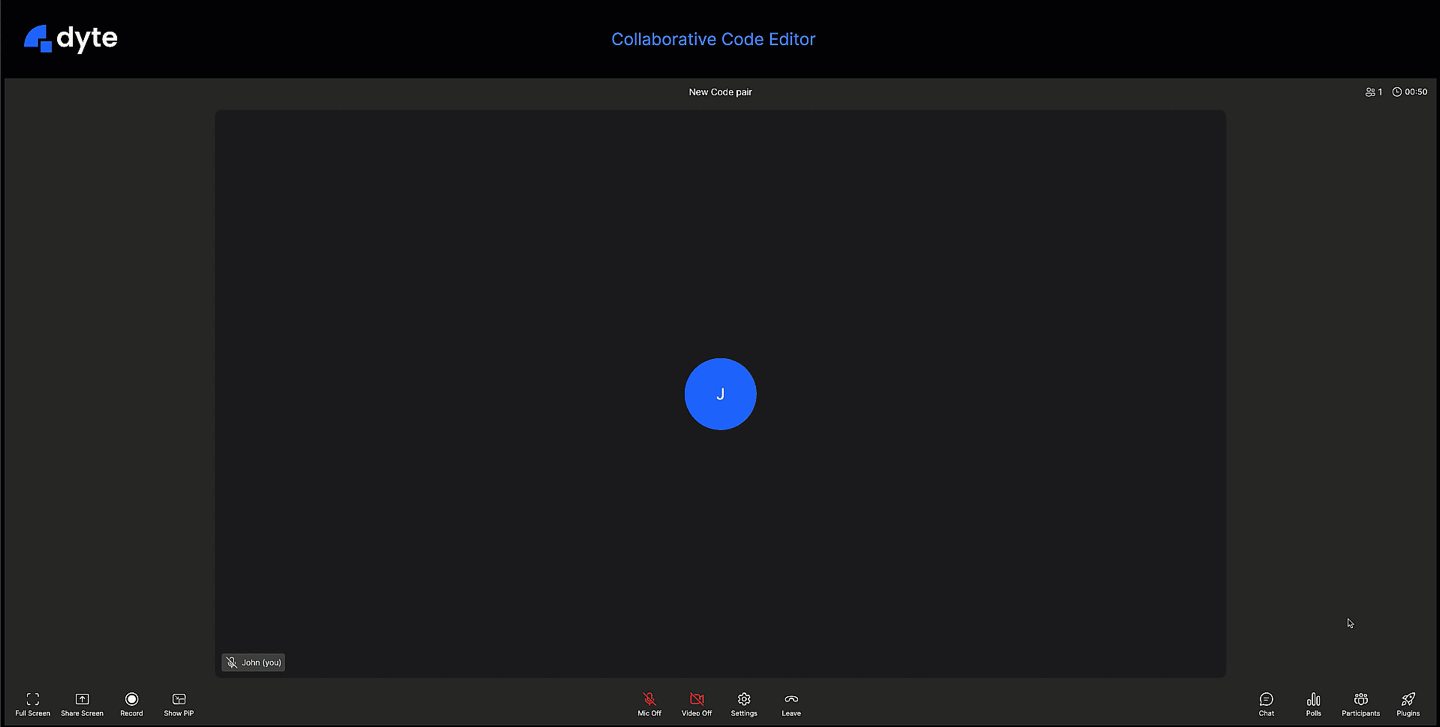Open the Polls panel

pos(1313,703)
